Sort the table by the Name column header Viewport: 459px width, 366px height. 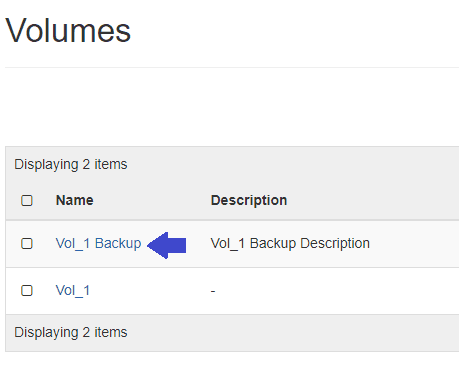(75, 200)
